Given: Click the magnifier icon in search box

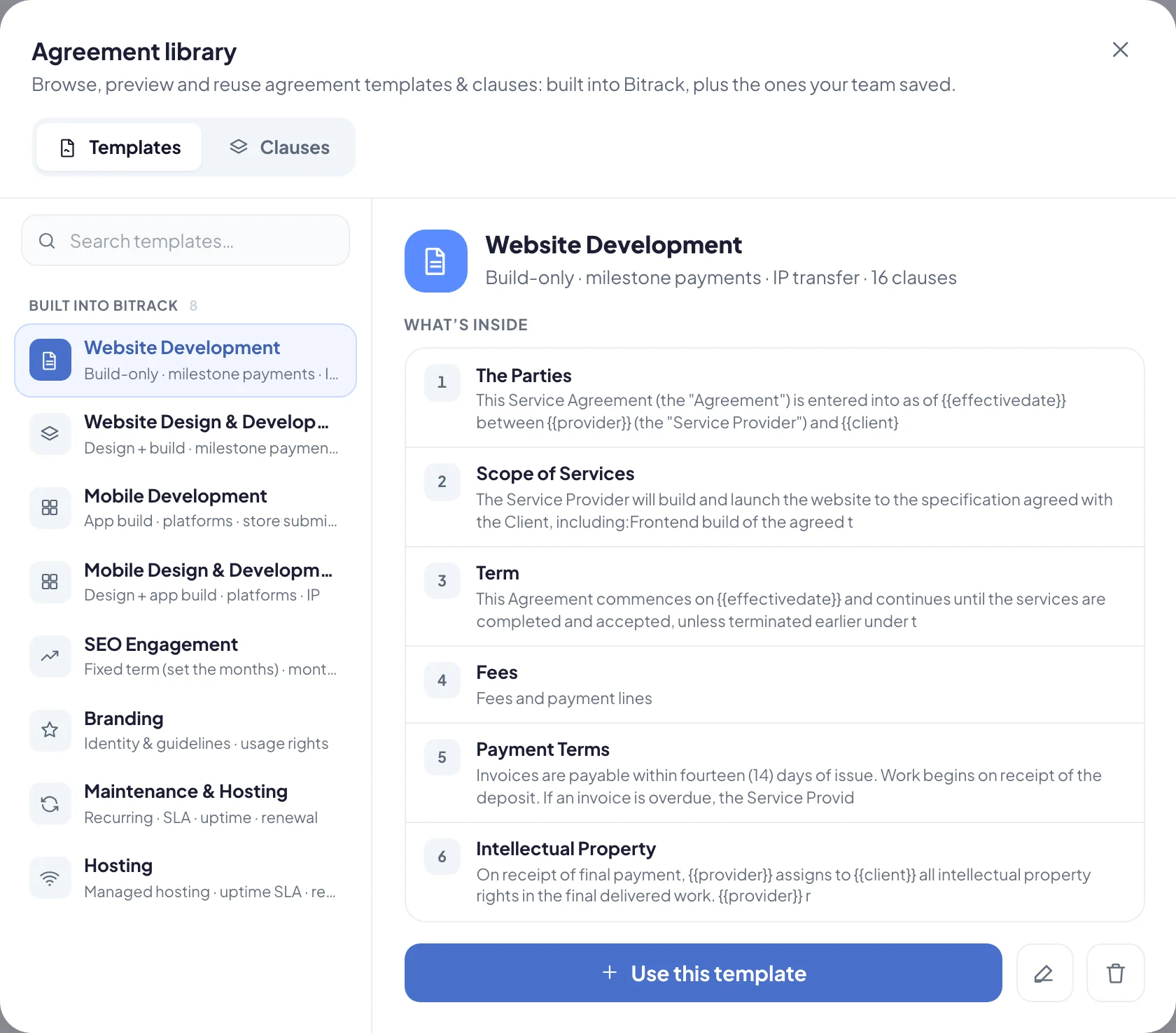Looking at the screenshot, I should pos(47,241).
